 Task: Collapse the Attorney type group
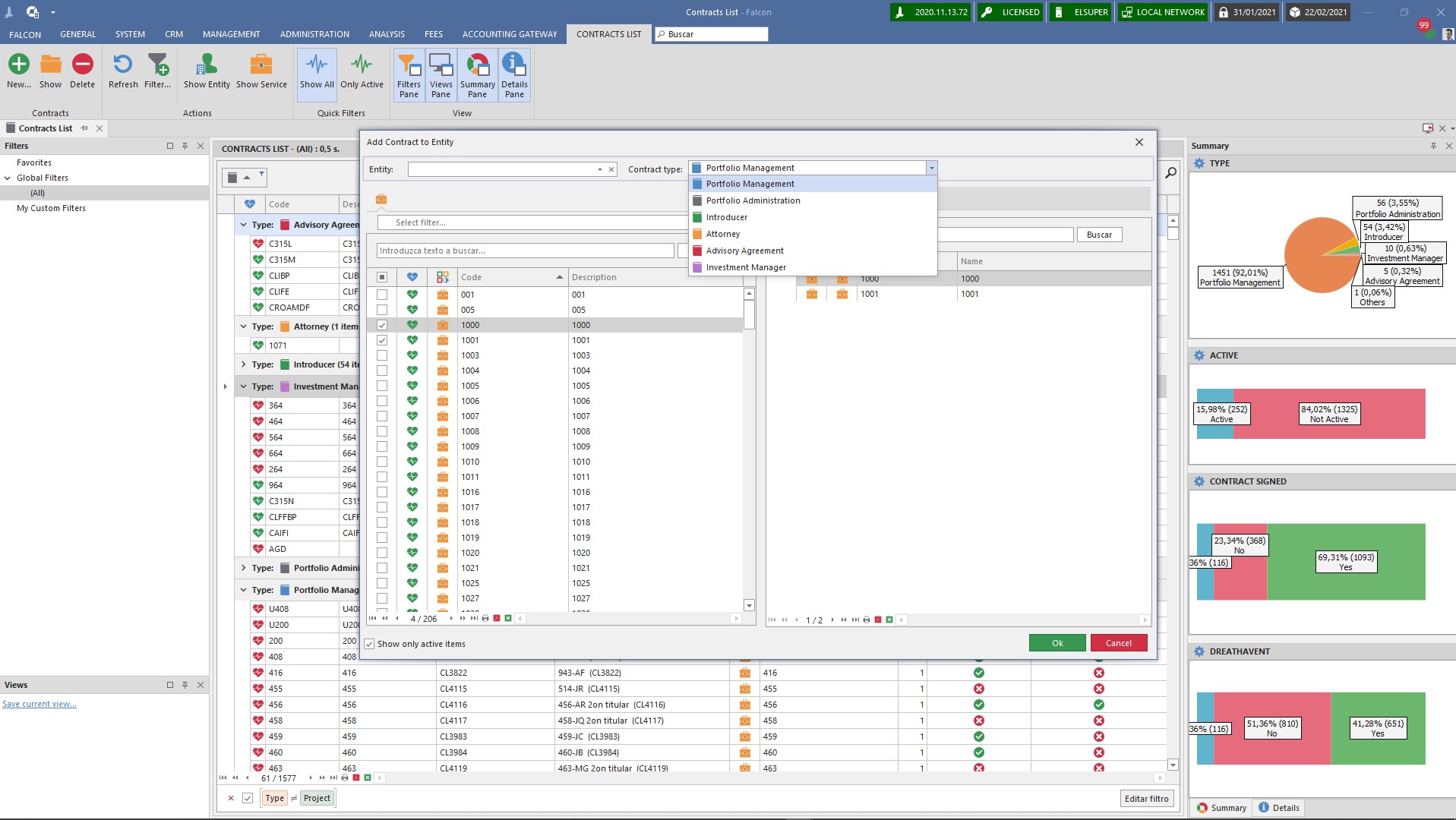[x=243, y=326]
